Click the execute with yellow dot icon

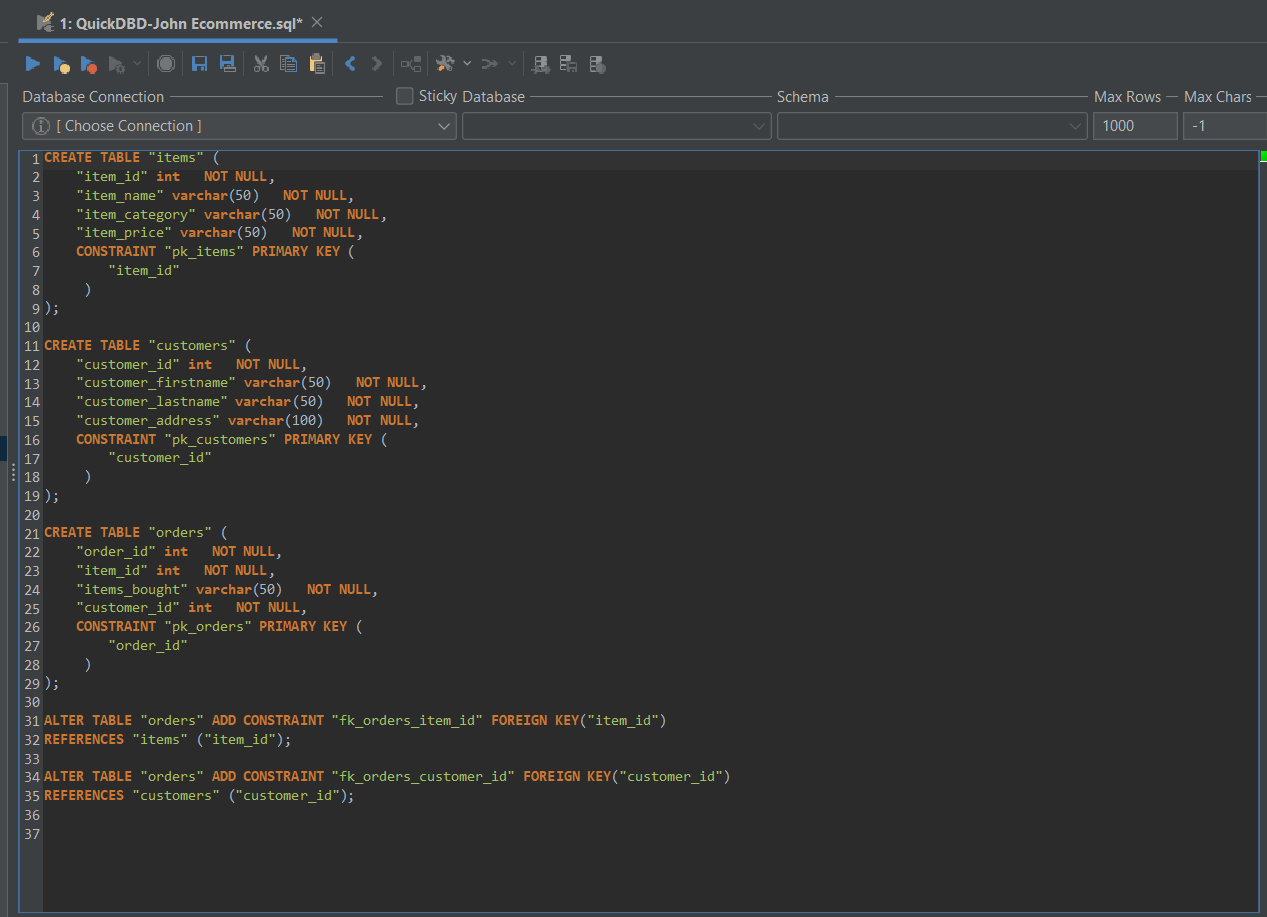point(61,64)
